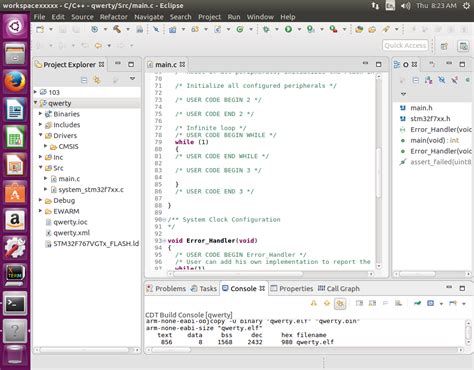Open the Window menu
Viewport: 474px width, 370px height.
coord(260,17)
